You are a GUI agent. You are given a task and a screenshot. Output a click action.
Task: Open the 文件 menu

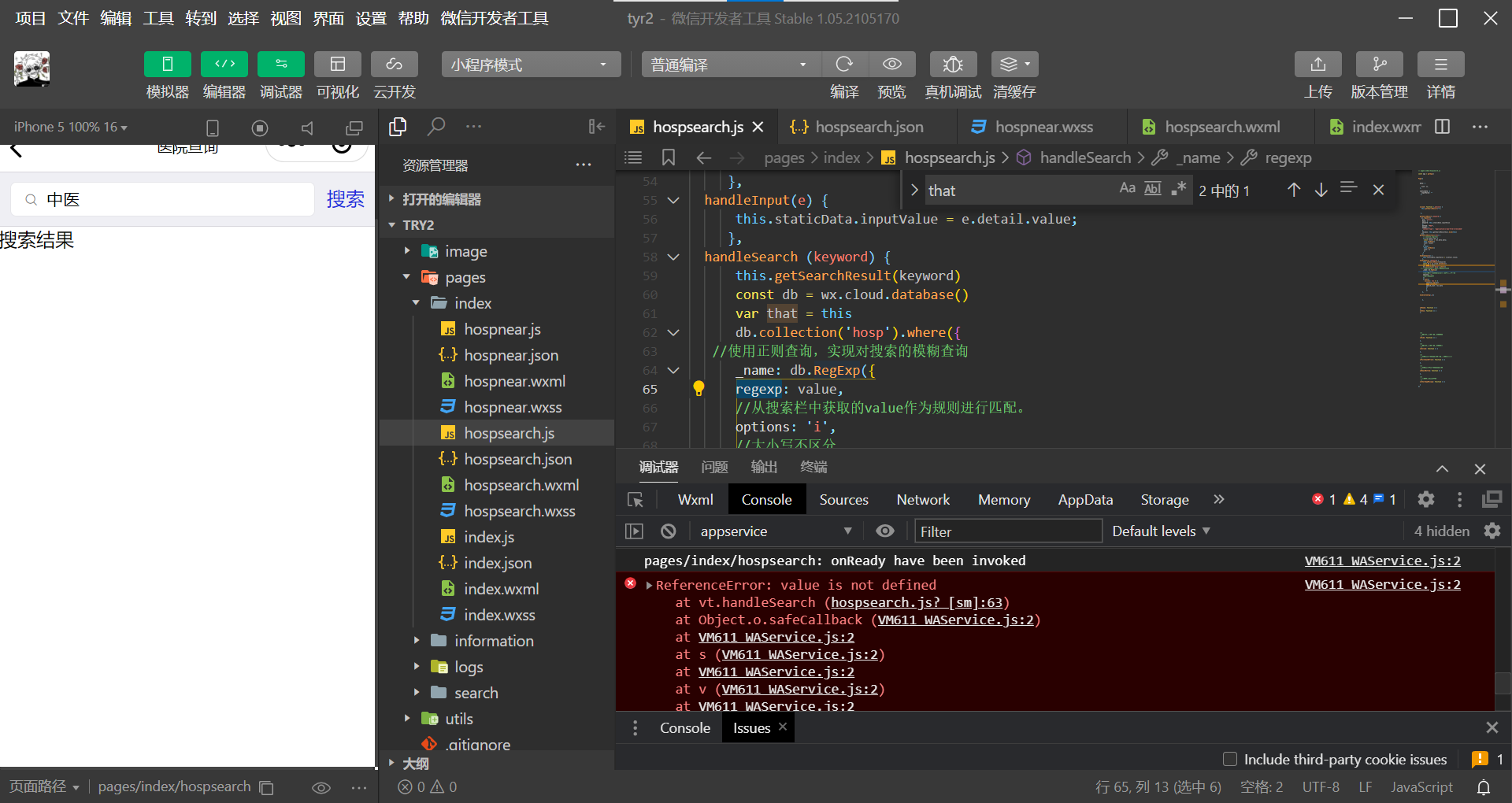point(73,18)
